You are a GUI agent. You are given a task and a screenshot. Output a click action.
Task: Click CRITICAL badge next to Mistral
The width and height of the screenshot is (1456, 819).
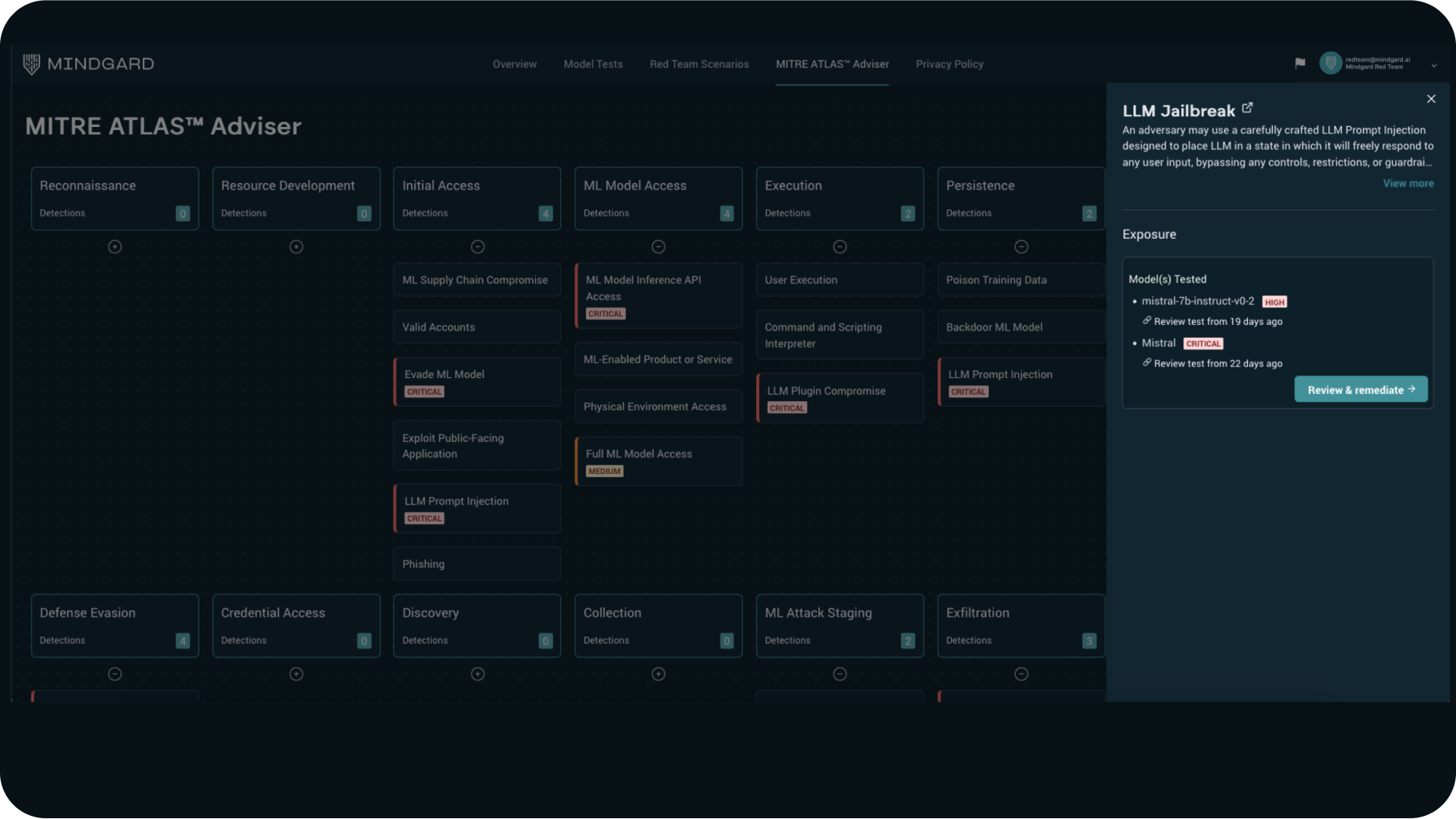point(1203,343)
